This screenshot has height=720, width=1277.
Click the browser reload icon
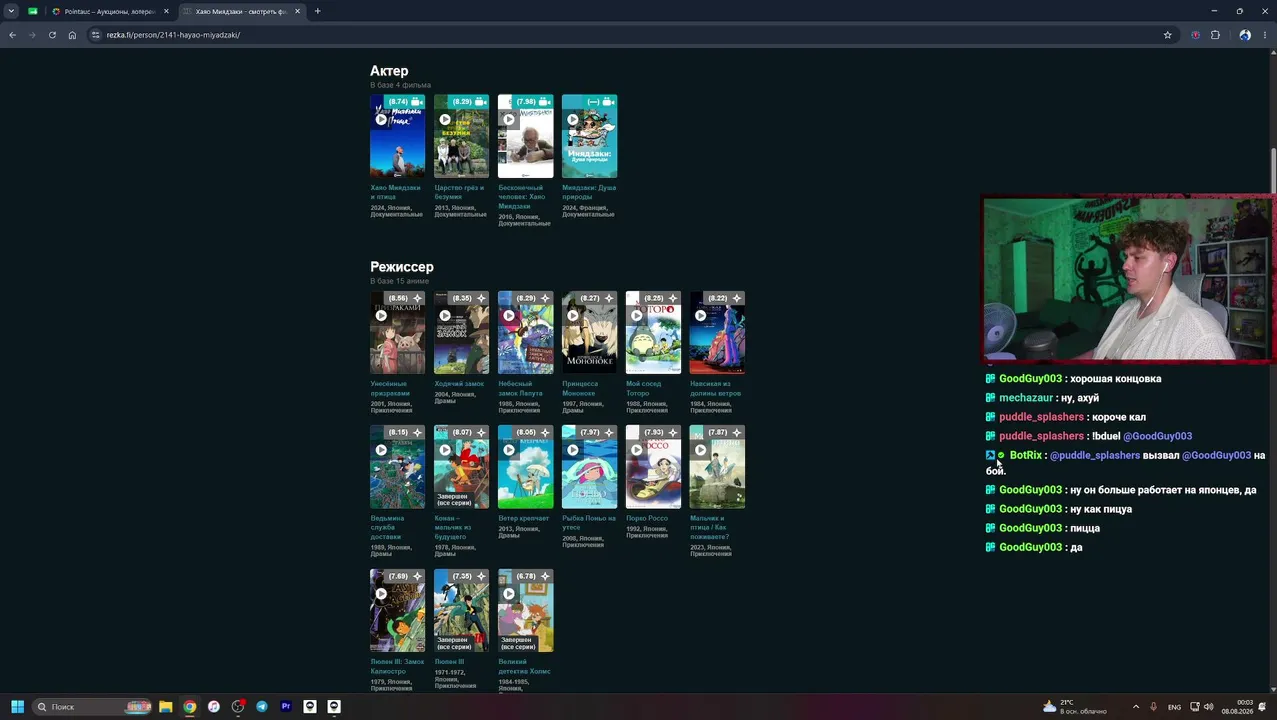(x=52, y=35)
